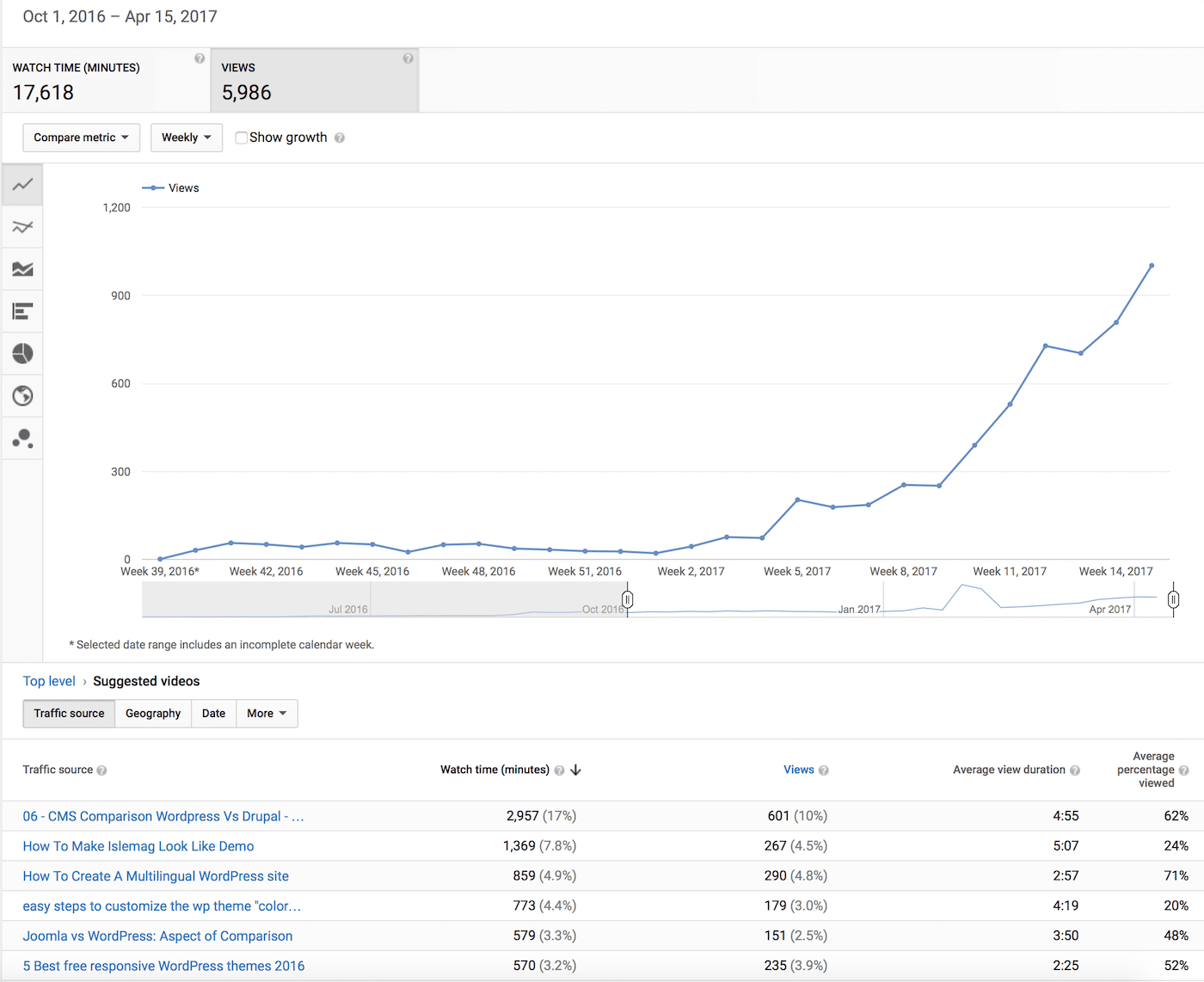Switch to the bar chart view
Screen dimensions: 1204x982
click(x=21, y=311)
